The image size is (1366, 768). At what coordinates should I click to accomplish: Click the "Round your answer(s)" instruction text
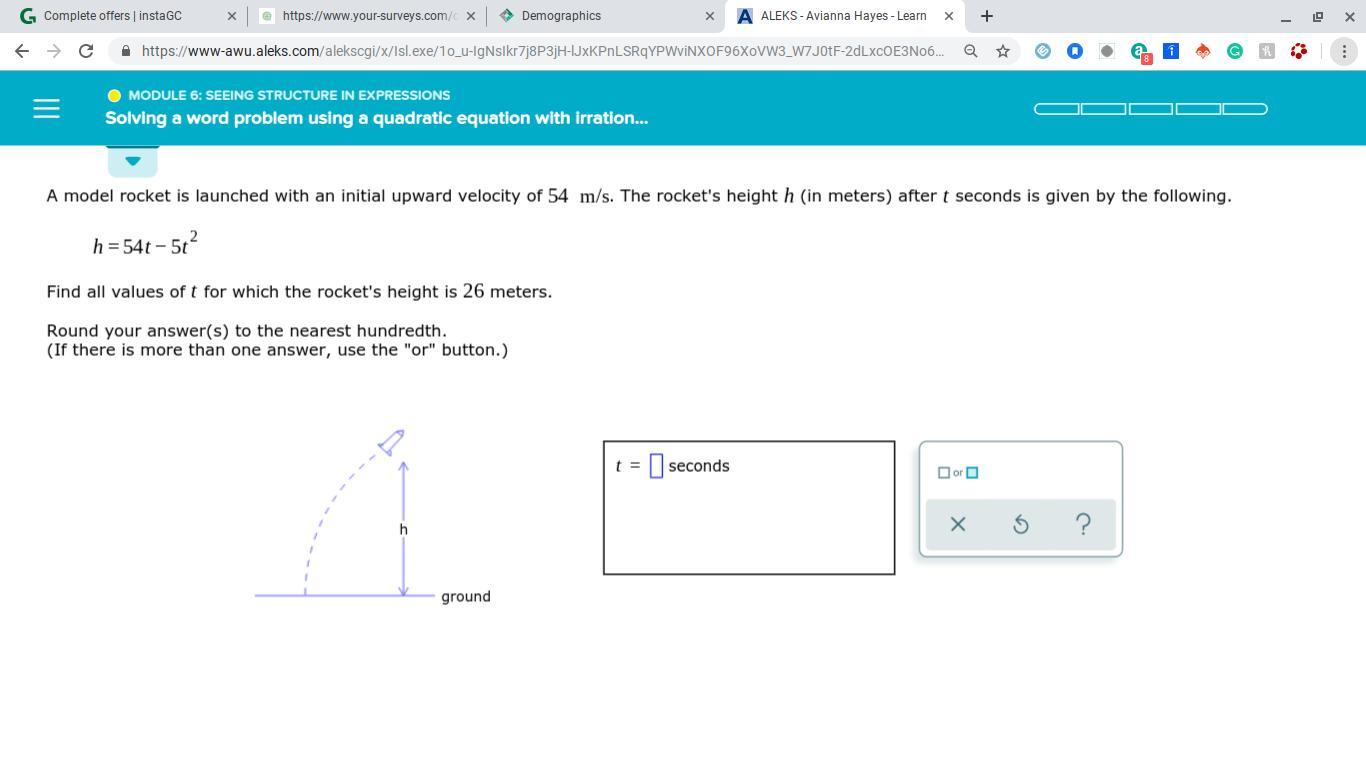tap(246, 331)
